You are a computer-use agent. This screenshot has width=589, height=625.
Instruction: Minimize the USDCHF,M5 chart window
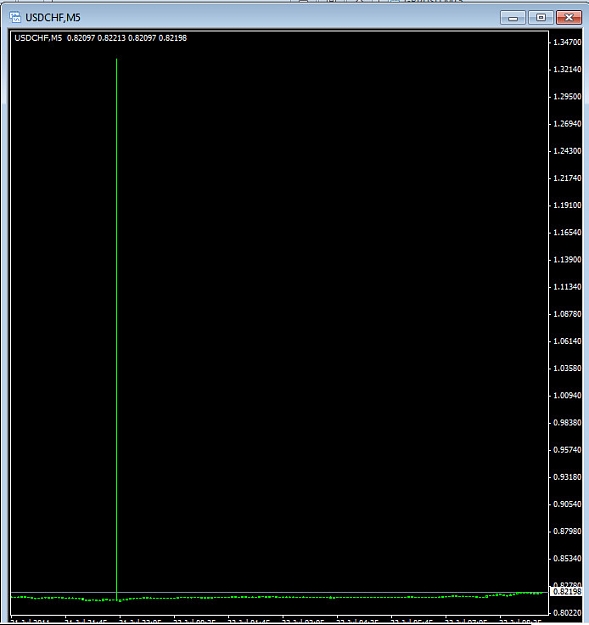[513, 18]
